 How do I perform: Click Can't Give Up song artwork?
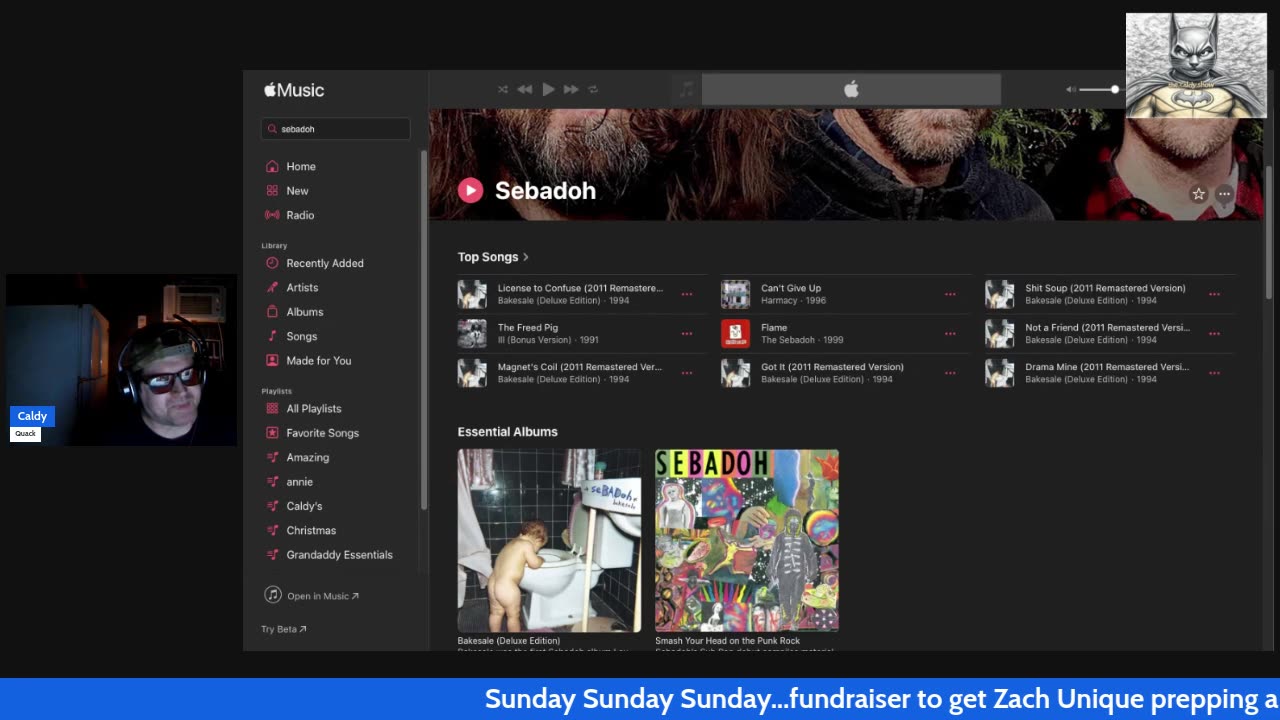pyautogui.click(x=736, y=294)
